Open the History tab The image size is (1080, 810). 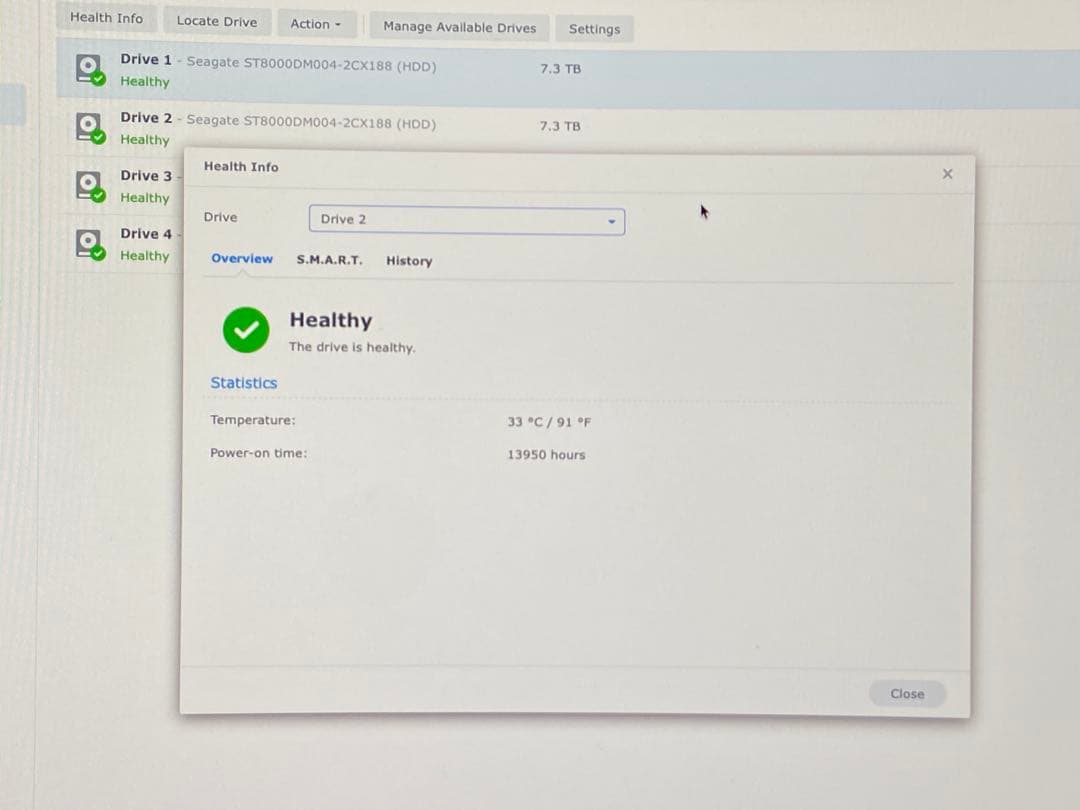coord(409,261)
